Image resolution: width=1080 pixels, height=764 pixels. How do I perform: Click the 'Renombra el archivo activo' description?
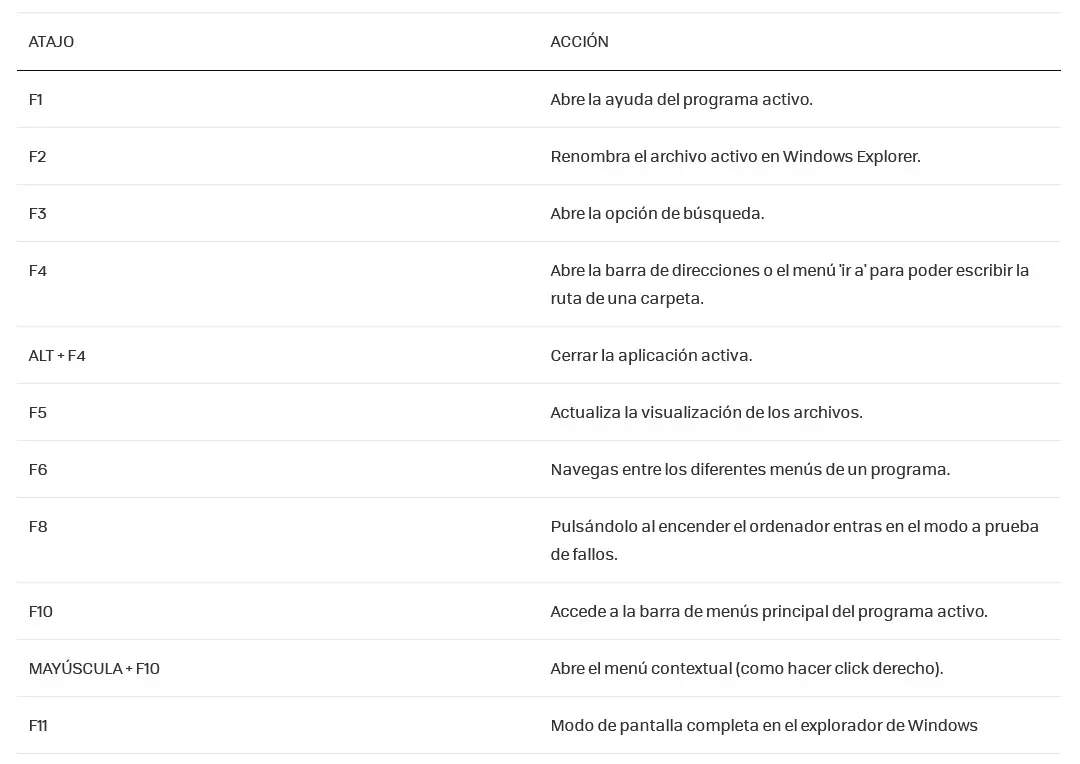point(735,156)
